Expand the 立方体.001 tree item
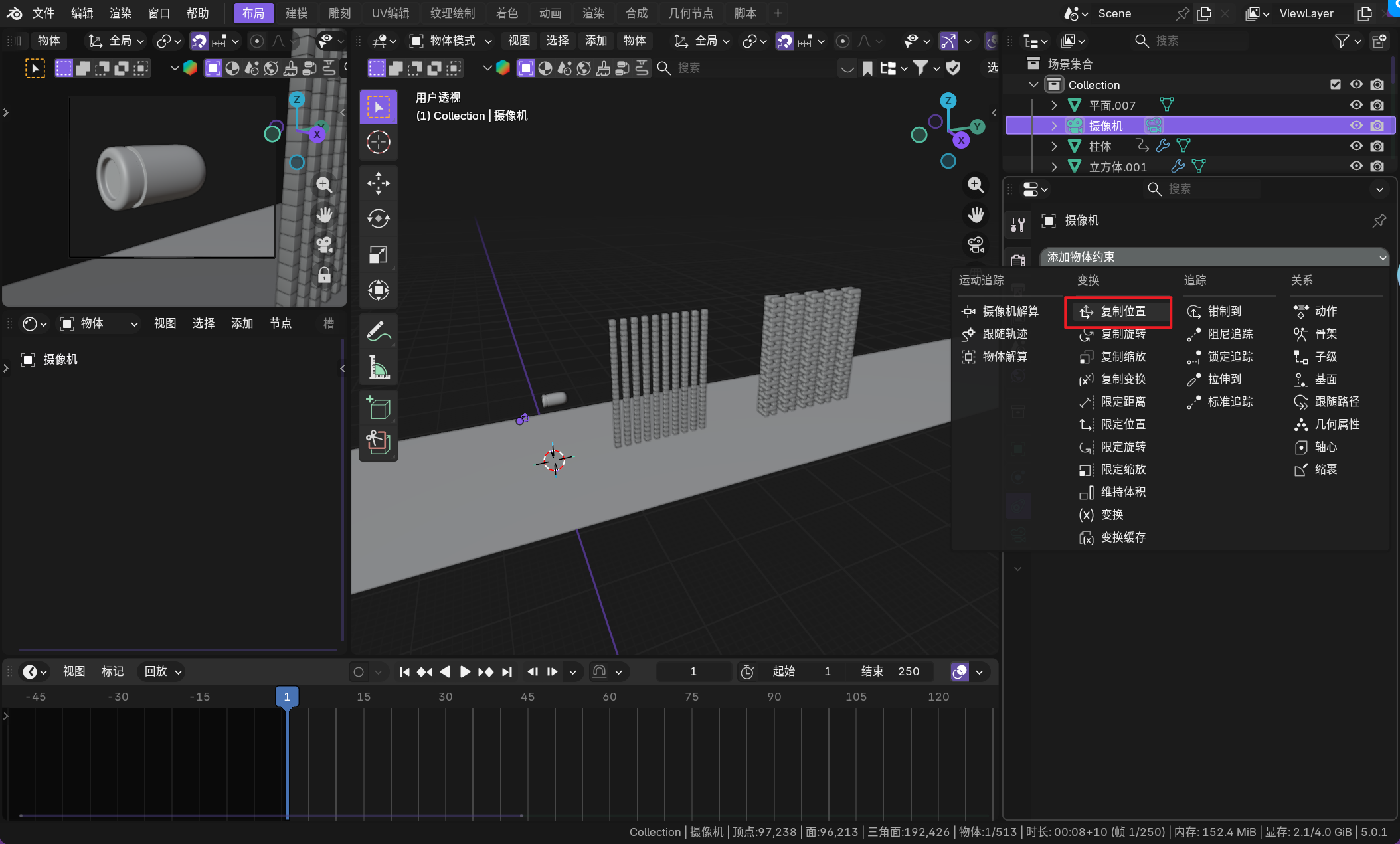Image resolution: width=1400 pixels, height=844 pixels. click(x=1054, y=167)
